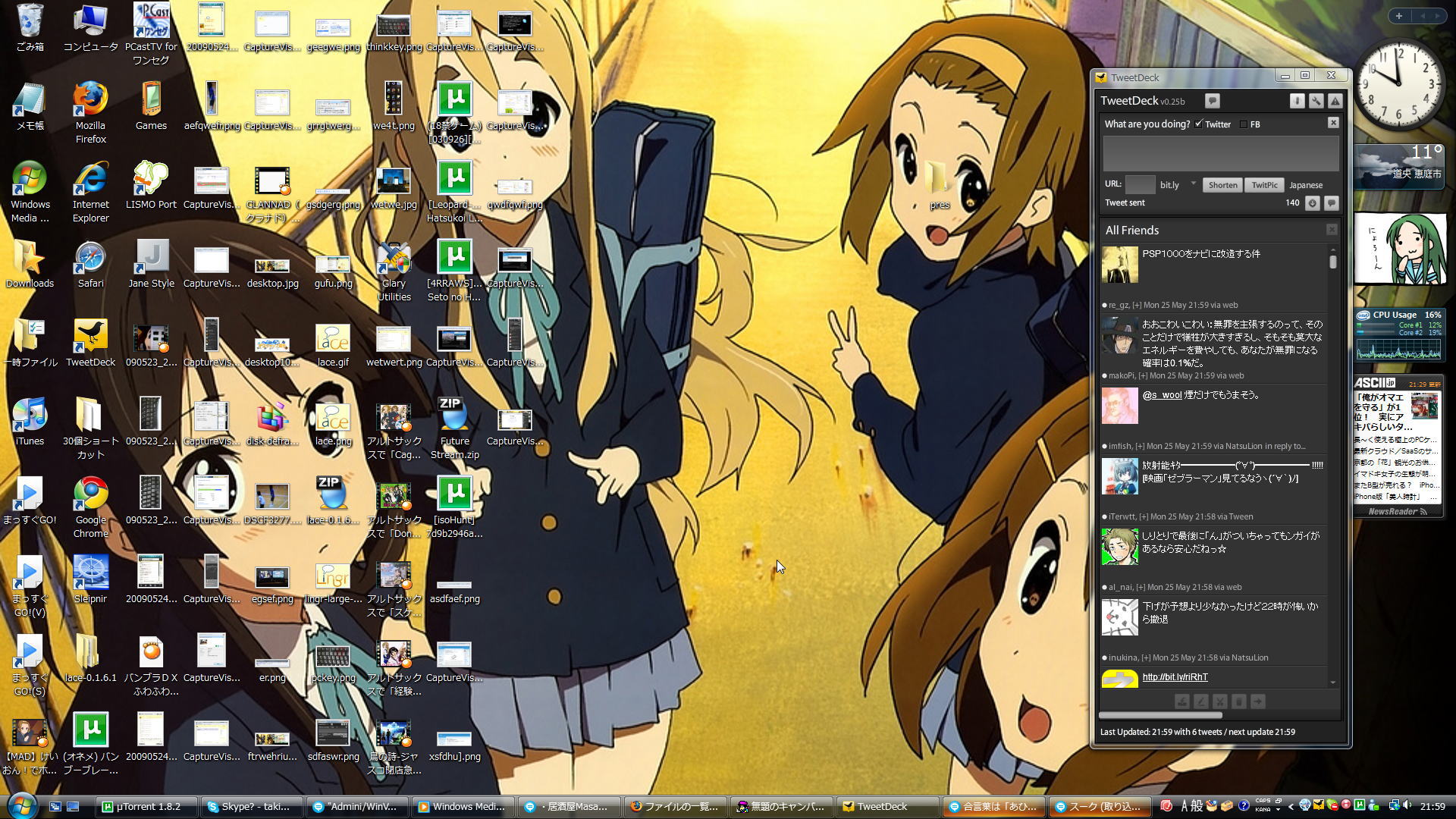Enable the FB checkbox
Image resolution: width=1456 pixels, height=819 pixels.
(x=1243, y=124)
